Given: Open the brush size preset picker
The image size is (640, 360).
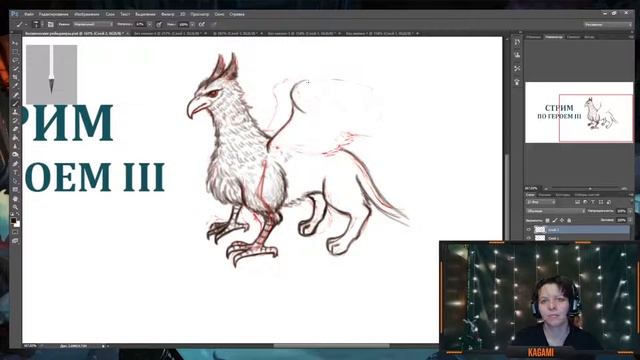Looking at the screenshot, I should [x=38, y=24].
